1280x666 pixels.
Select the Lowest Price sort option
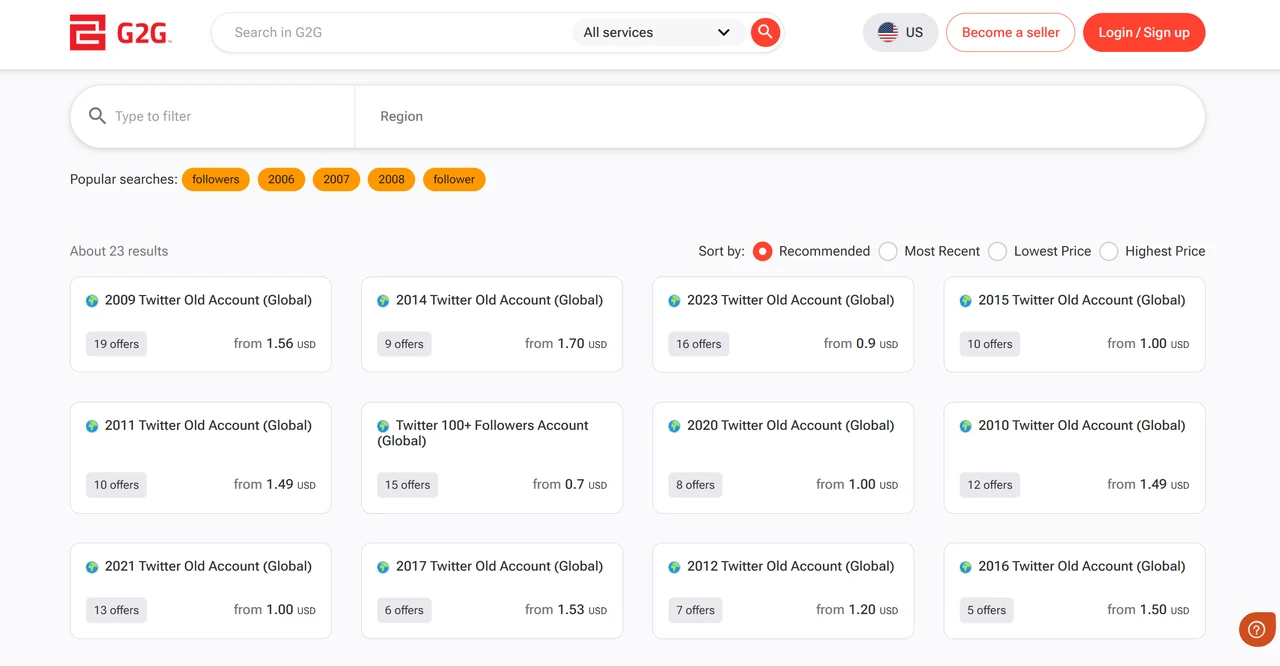(x=997, y=251)
